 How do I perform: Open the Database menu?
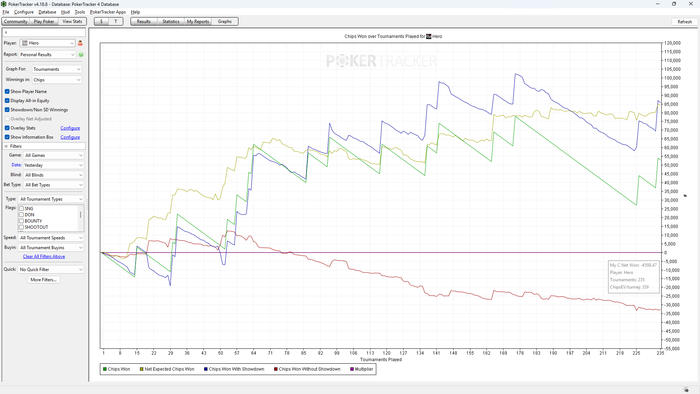[x=47, y=12]
